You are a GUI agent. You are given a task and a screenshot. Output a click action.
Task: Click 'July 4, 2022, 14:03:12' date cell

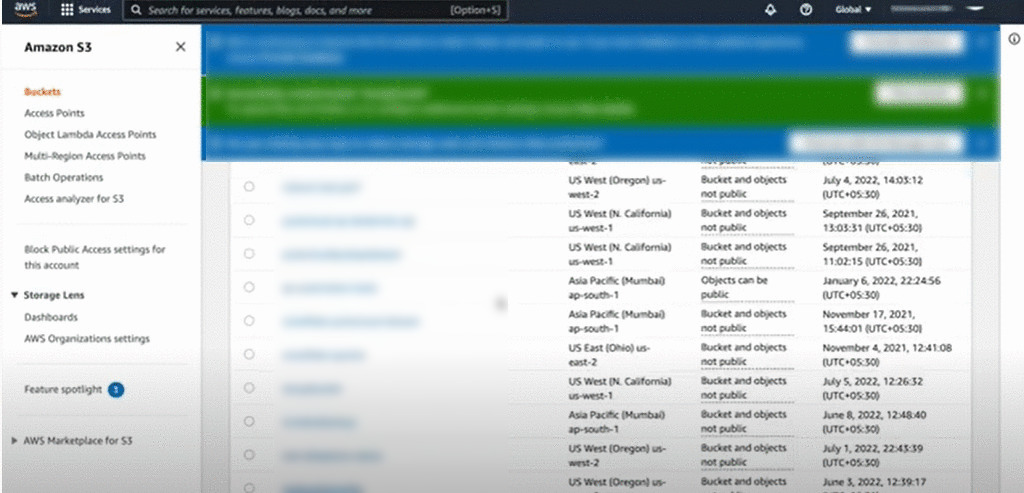(x=872, y=187)
